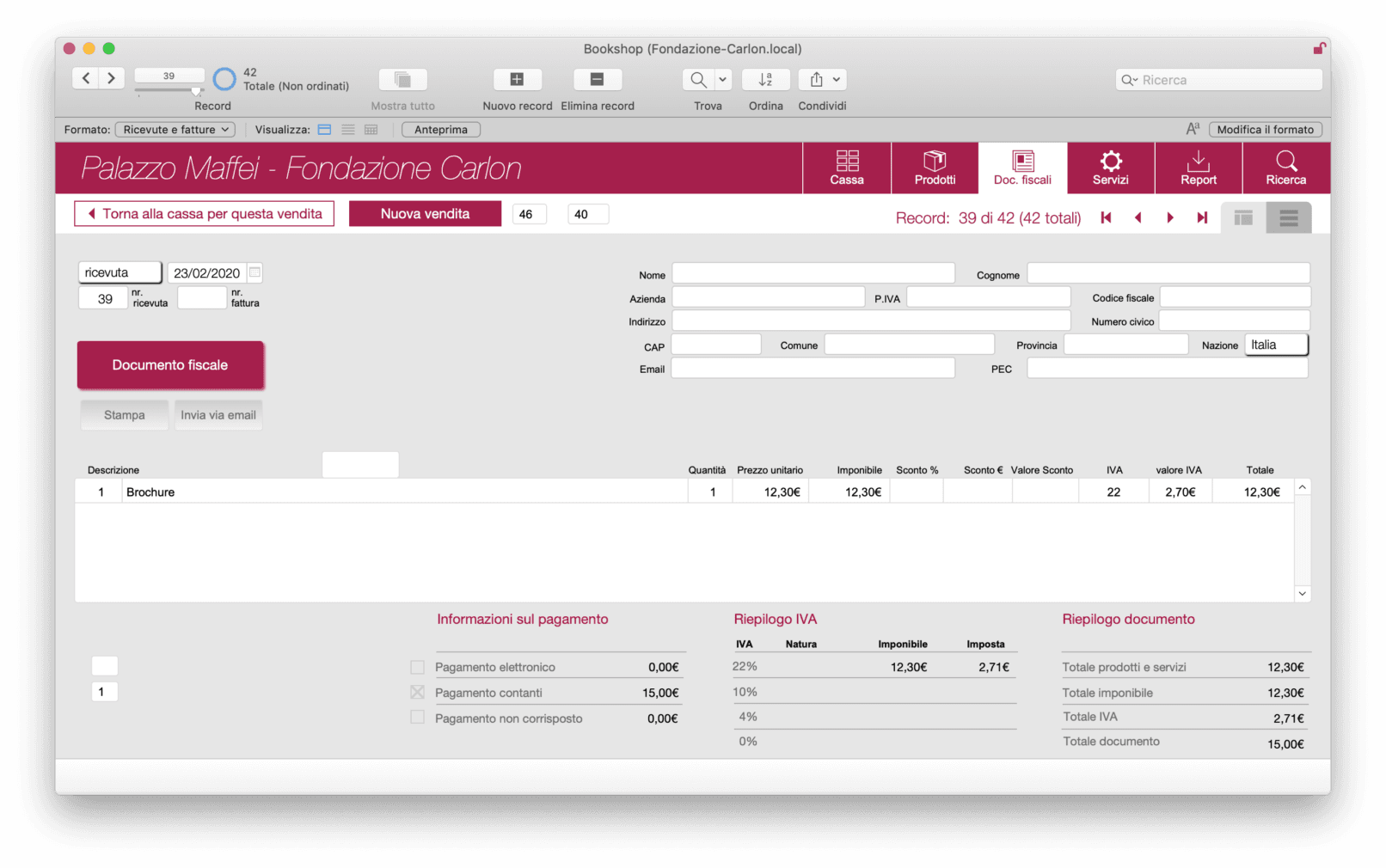Open the Nazione Italia dropdown
This screenshot has width=1386, height=868.
[1276, 345]
